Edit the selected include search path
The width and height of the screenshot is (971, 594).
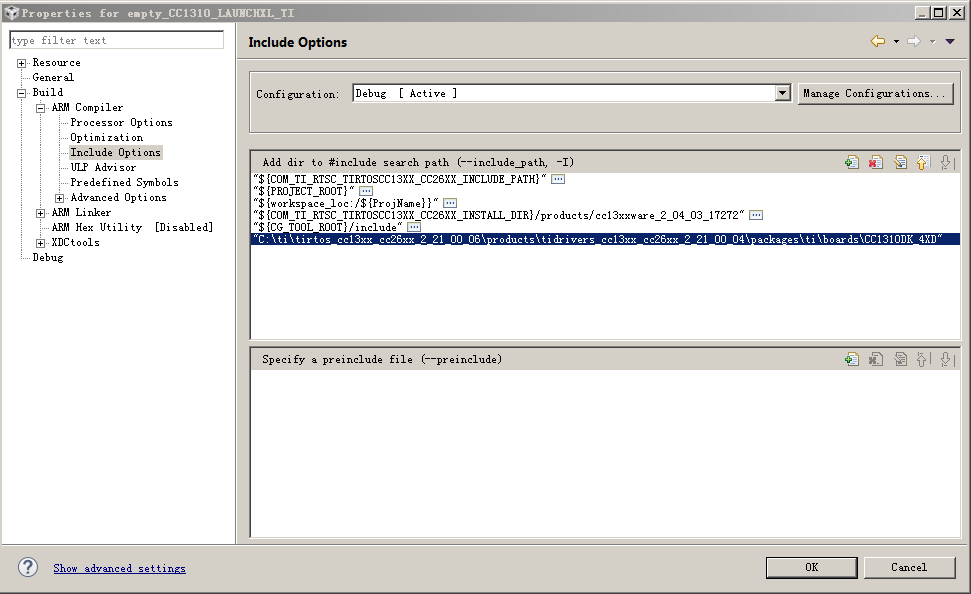(900, 162)
